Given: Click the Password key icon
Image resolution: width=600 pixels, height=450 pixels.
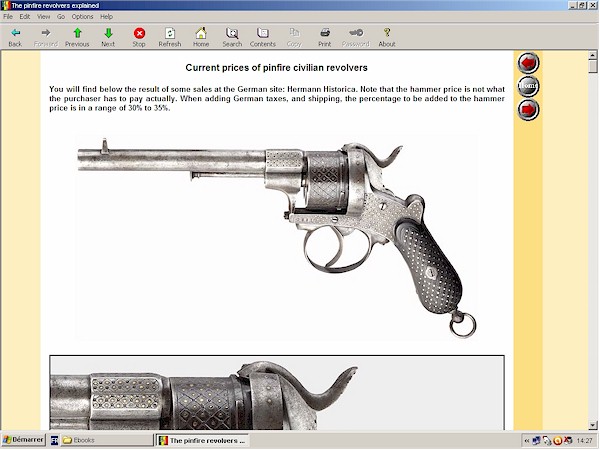Looking at the screenshot, I should (x=356, y=38).
